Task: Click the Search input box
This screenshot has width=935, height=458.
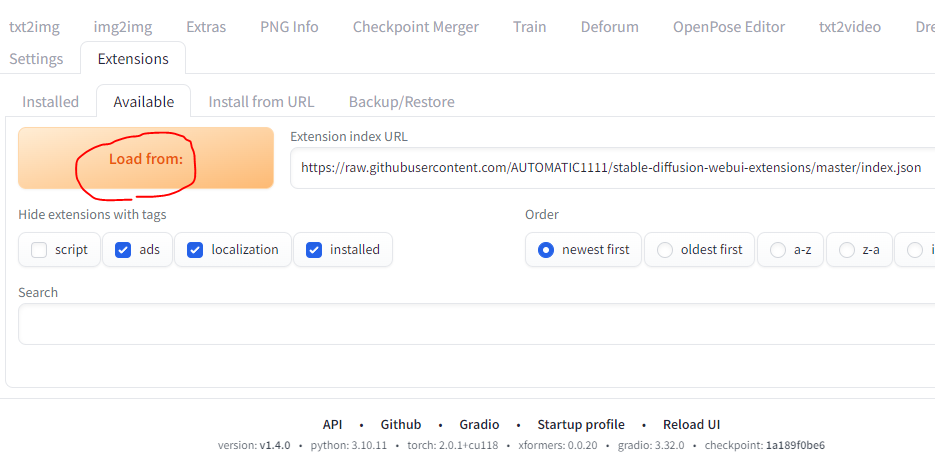Action: tap(476, 324)
